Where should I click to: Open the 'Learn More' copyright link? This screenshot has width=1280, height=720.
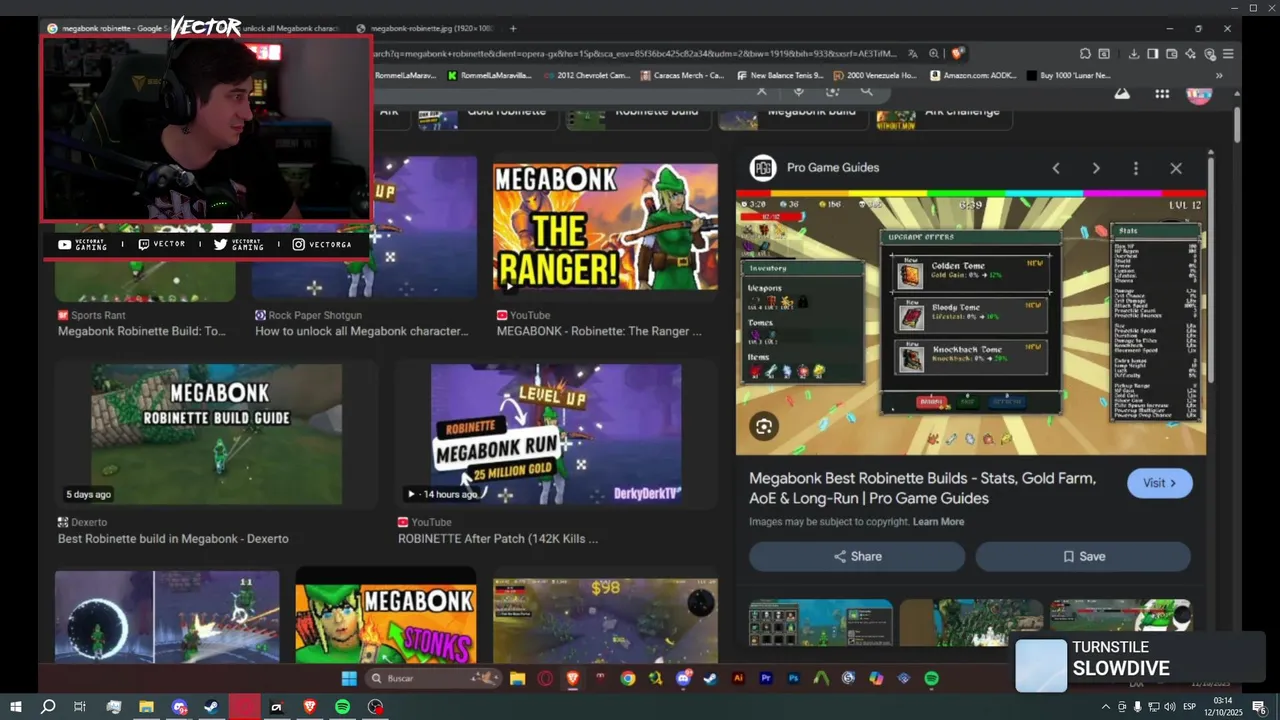938,522
